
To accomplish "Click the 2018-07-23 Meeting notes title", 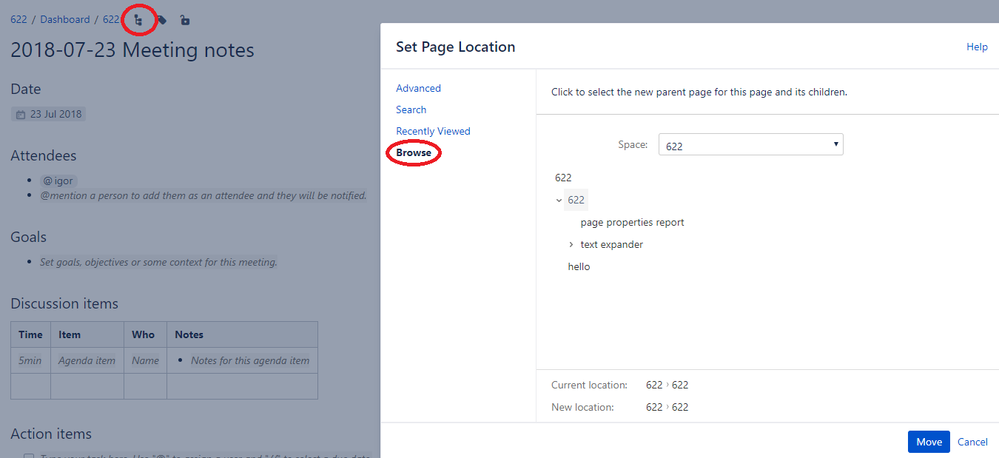I will tap(133, 50).
